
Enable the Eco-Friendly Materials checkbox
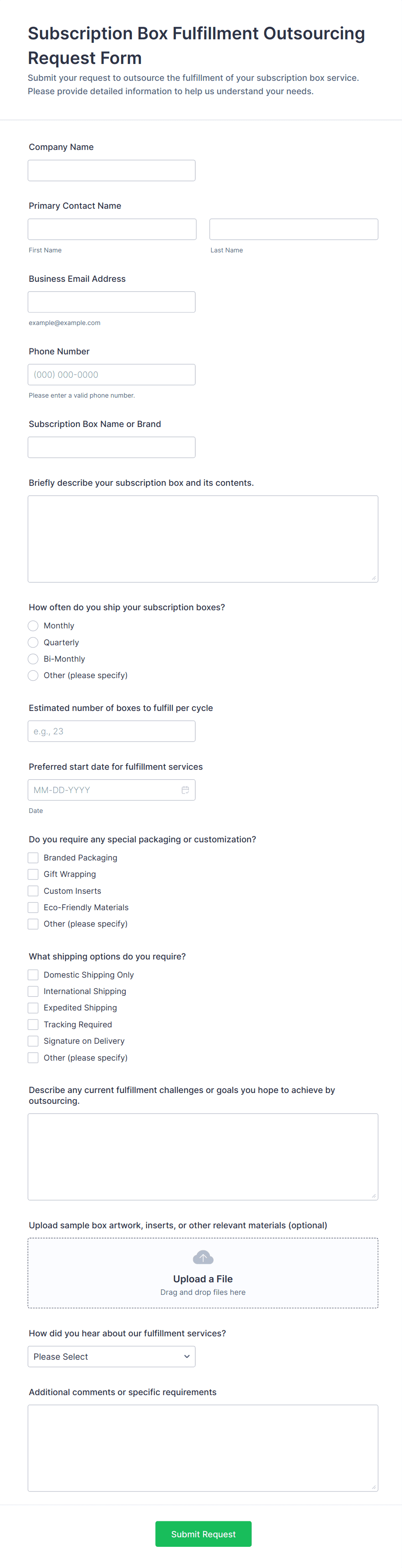click(x=33, y=907)
